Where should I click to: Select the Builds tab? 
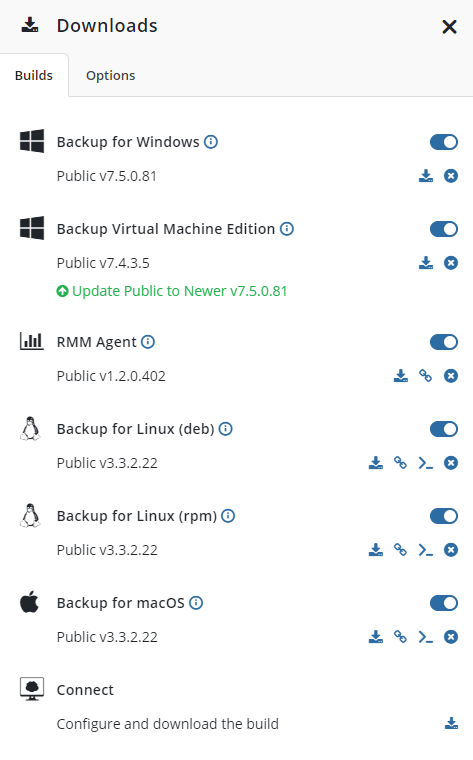[x=34, y=76]
